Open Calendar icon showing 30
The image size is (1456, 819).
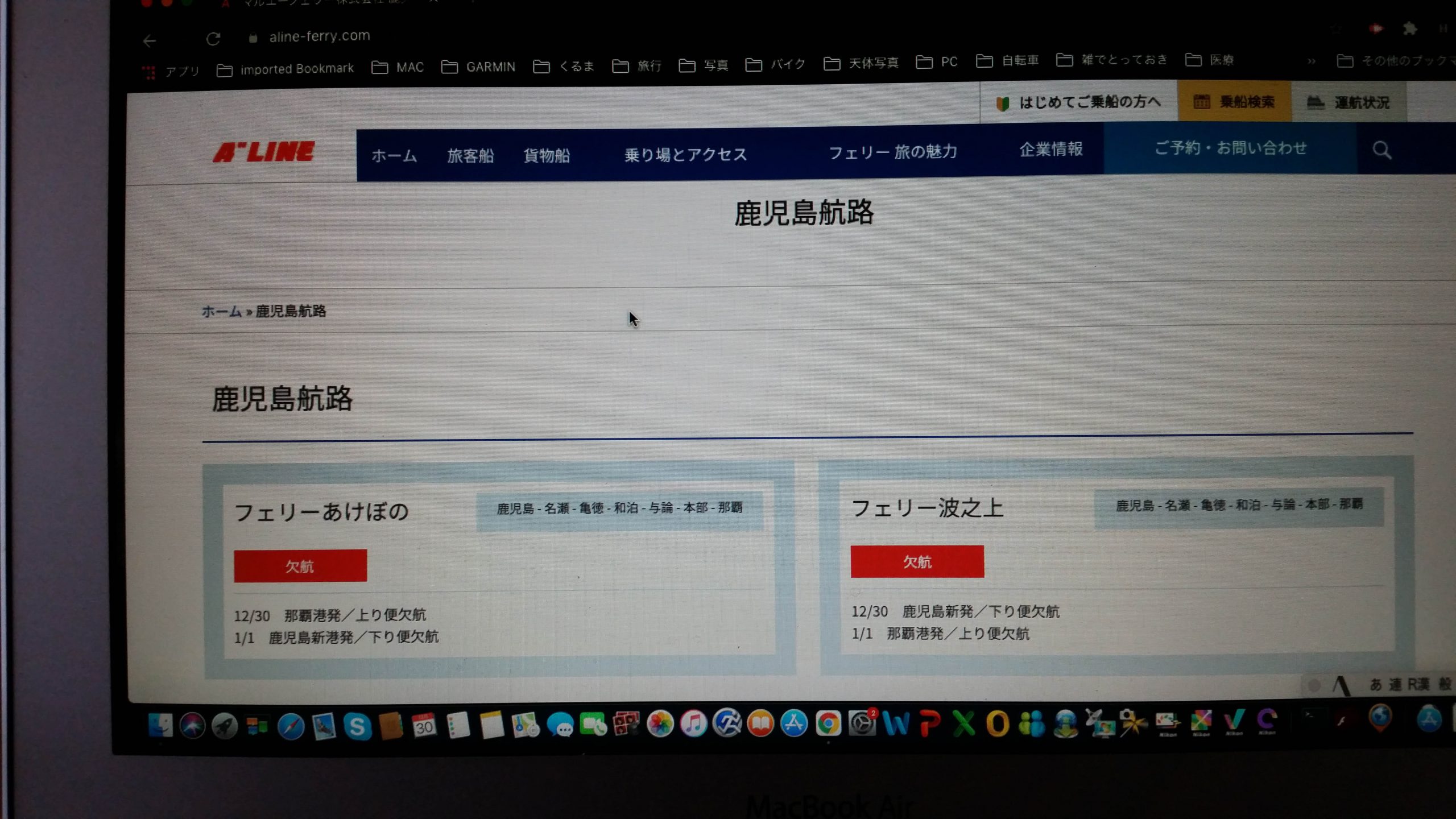point(424,726)
